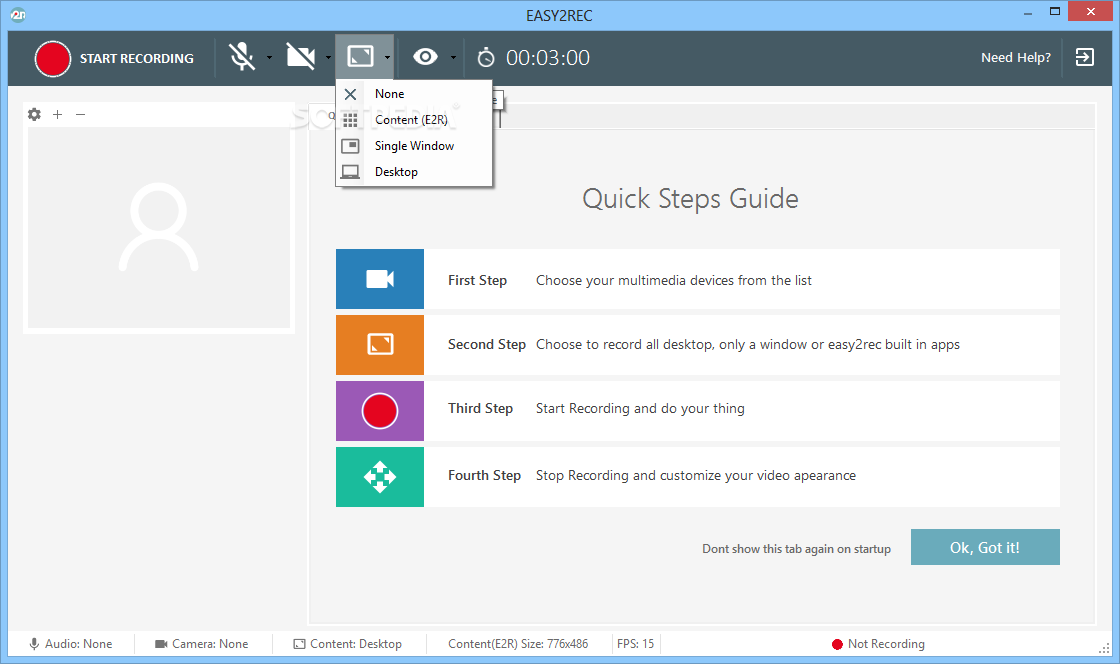Select Content (E2R) menu entry
1120x664 pixels.
tap(414, 120)
